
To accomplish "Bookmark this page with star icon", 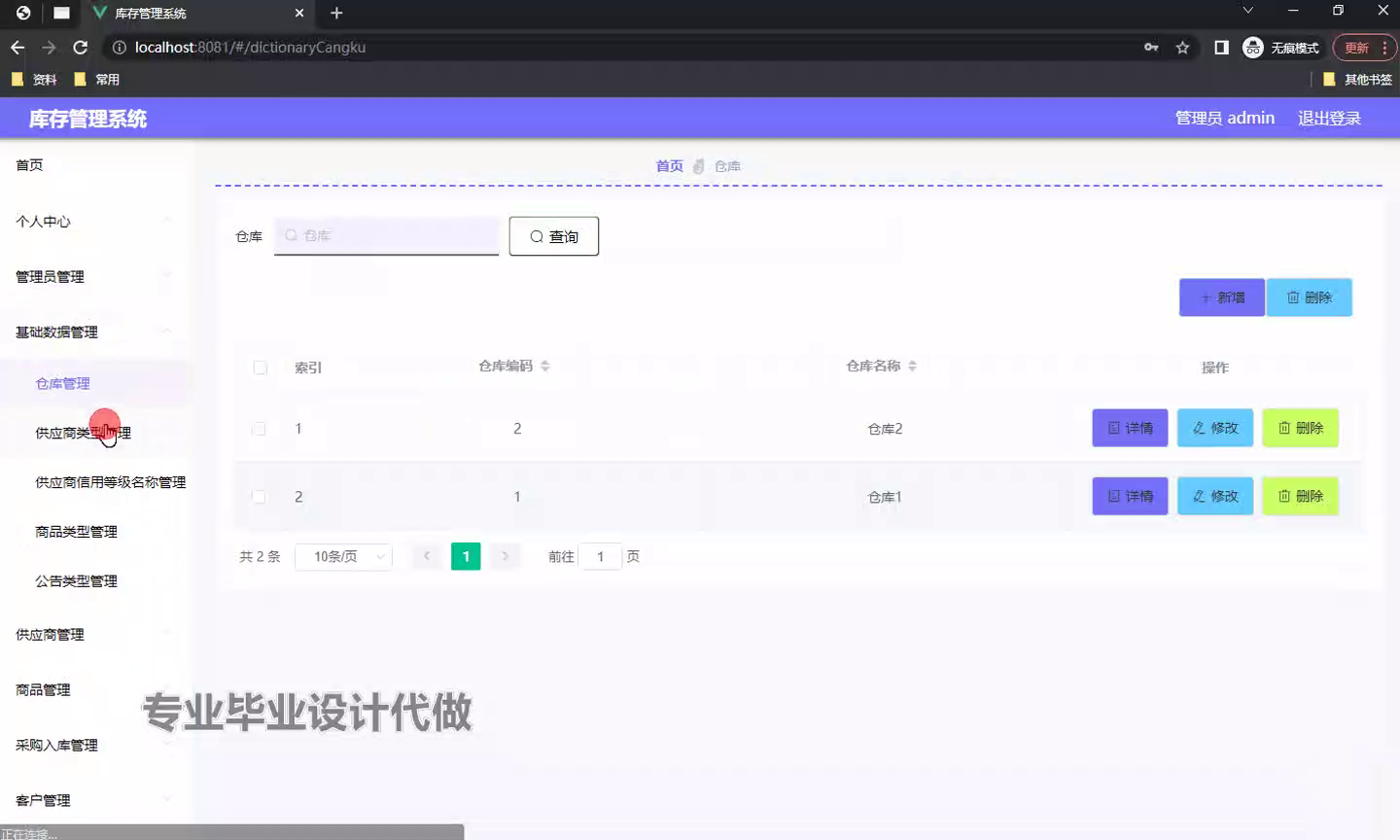I will (x=1182, y=48).
